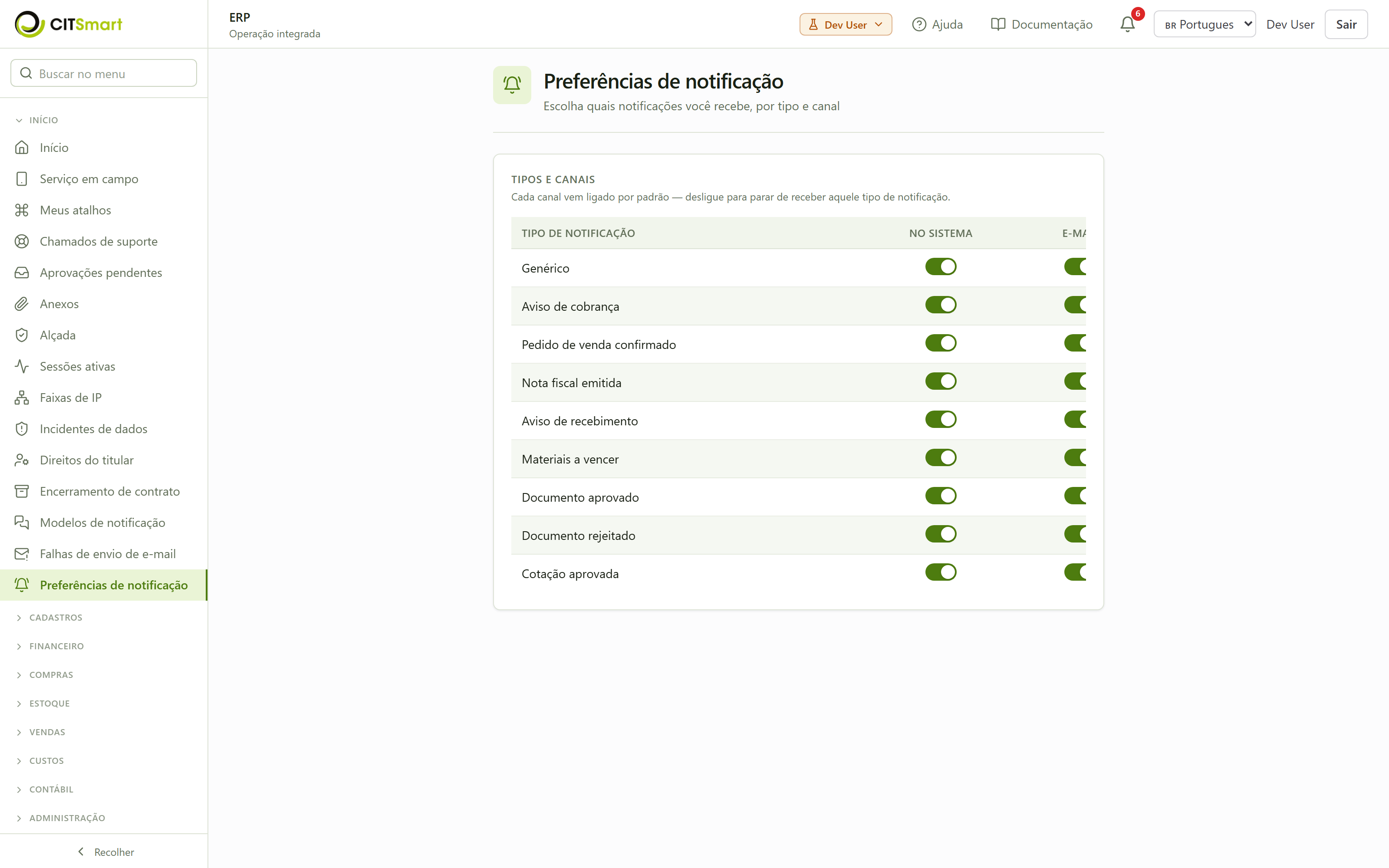Screen dimensions: 1389x868
Task: Toggle No Sistema for Documento rejeitado
Action: 941,534
